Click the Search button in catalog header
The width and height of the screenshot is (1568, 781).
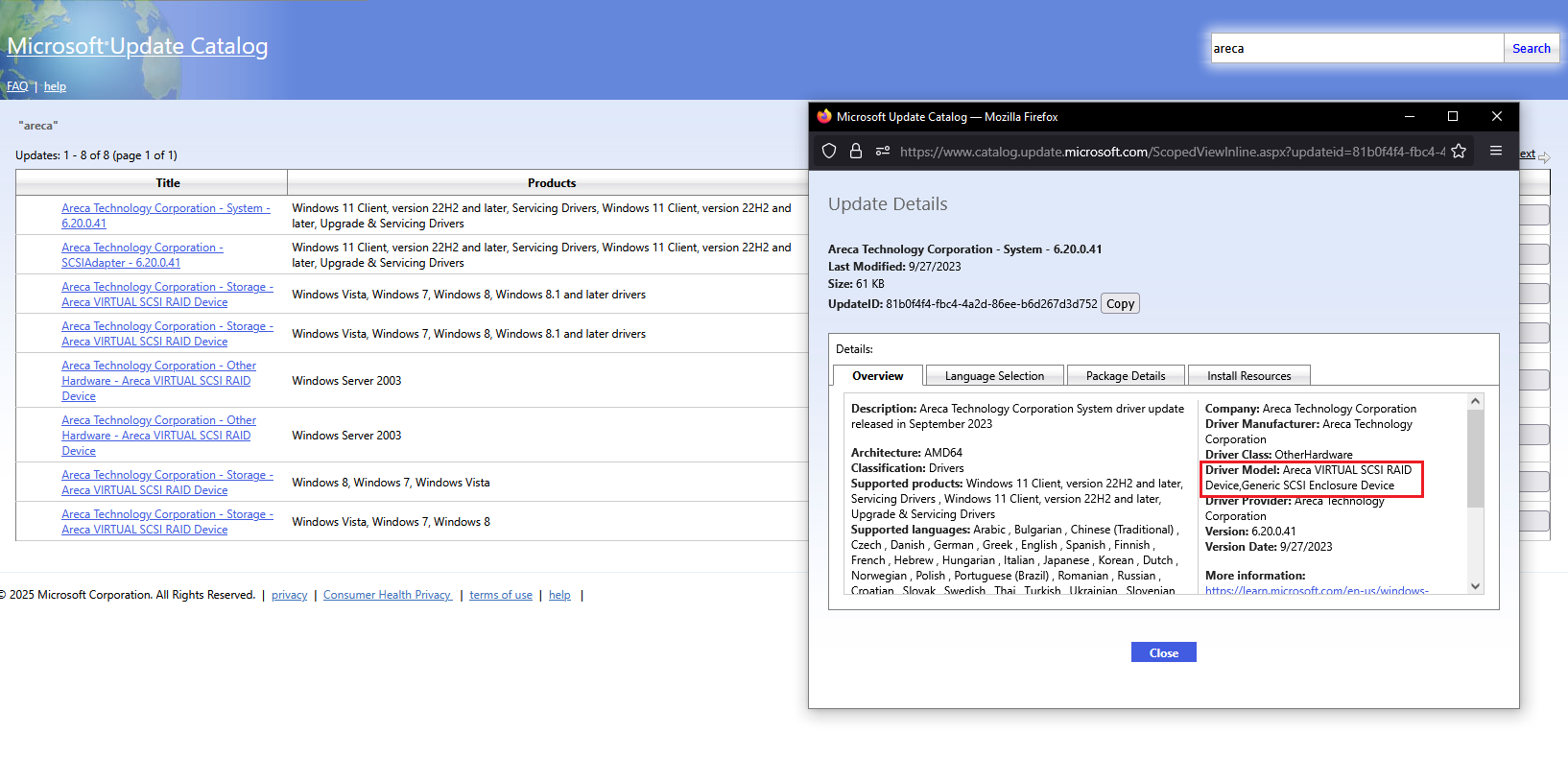tap(1531, 49)
